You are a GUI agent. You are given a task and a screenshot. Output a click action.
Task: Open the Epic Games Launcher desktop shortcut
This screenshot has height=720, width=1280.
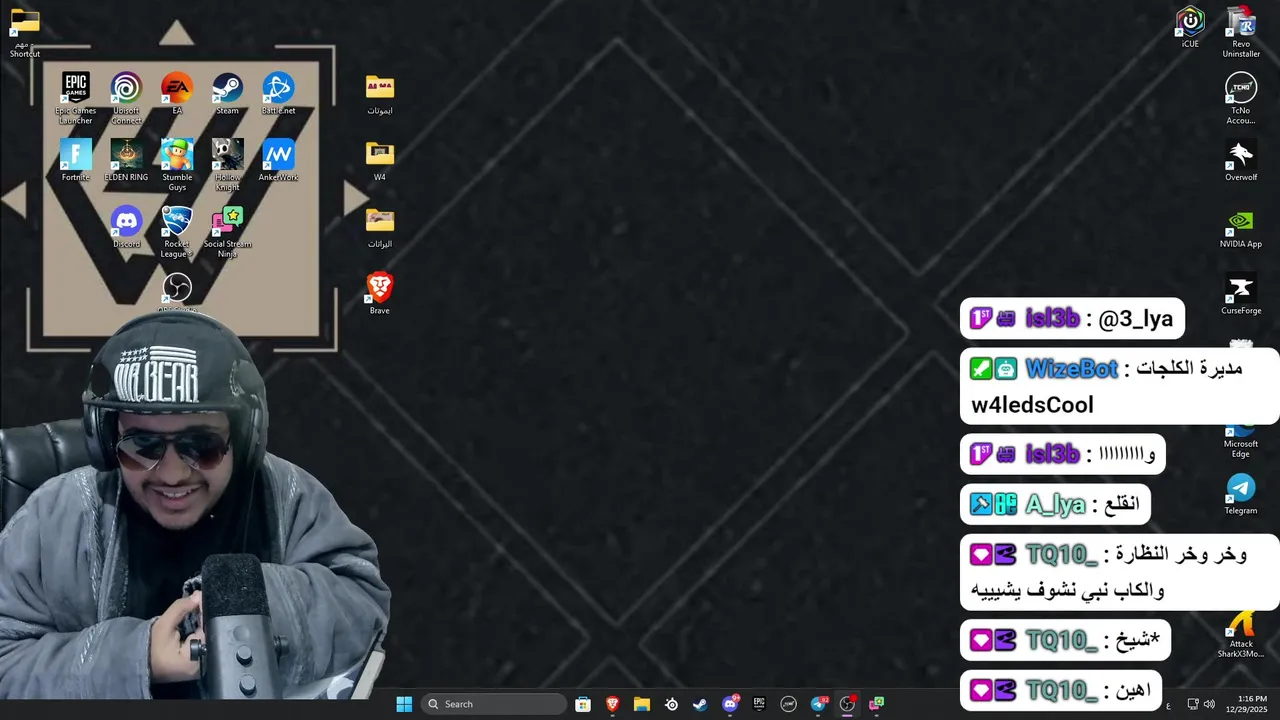pos(76,98)
